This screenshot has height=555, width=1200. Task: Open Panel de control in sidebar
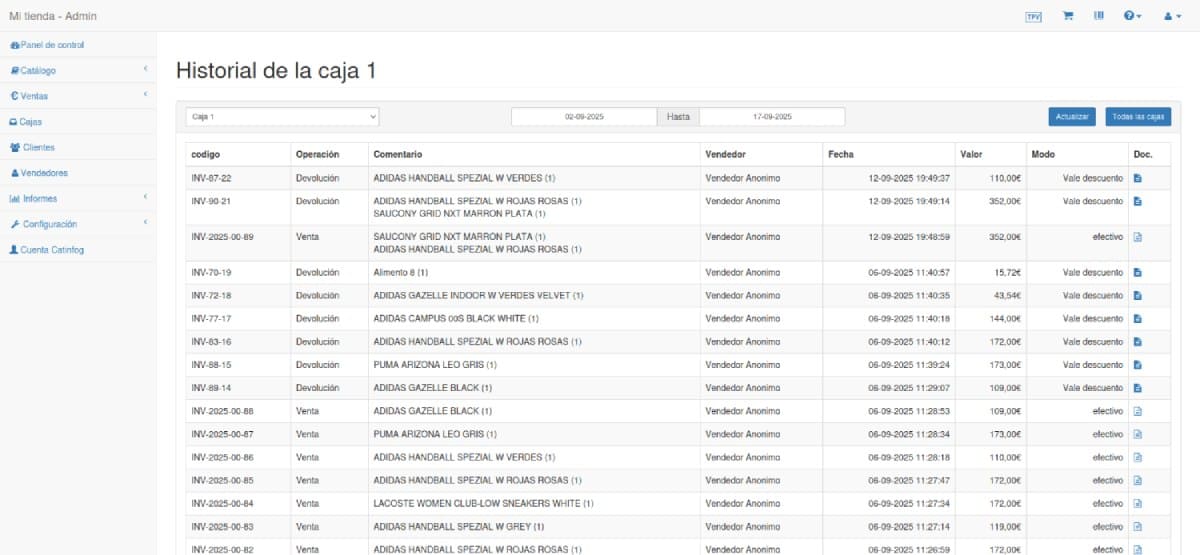click(52, 45)
